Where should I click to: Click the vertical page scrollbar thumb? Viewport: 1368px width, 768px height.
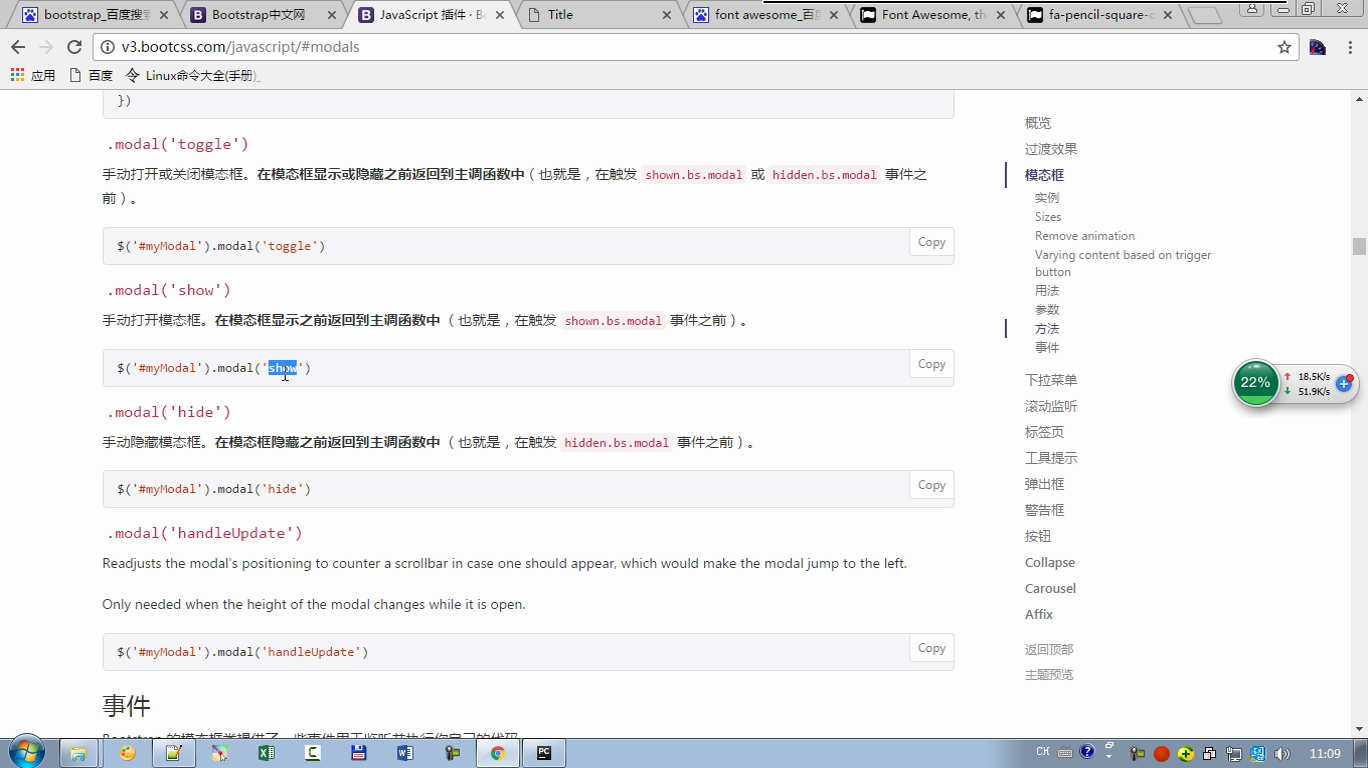(1359, 246)
